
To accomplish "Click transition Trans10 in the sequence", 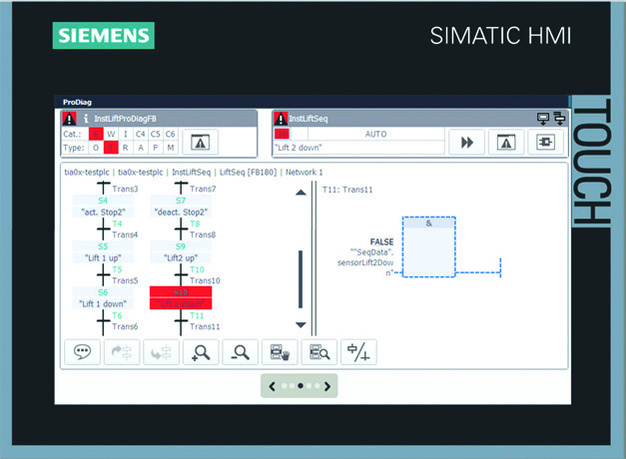I will pyautogui.click(x=205, y=281).
